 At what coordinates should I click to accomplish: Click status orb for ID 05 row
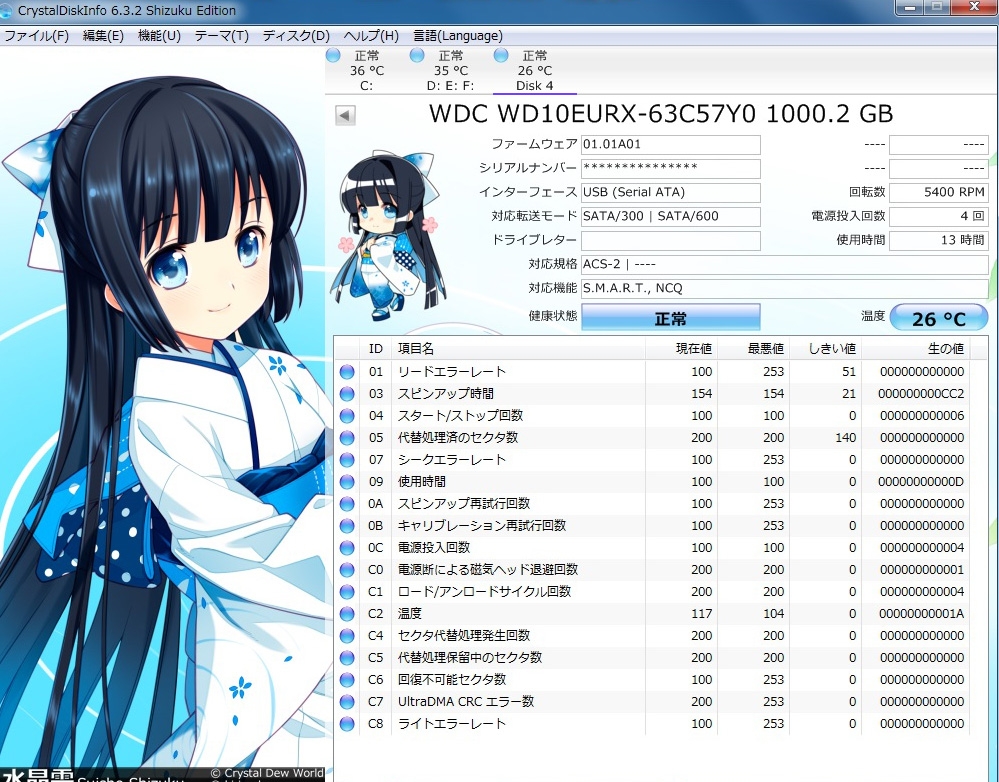[347, 438]
